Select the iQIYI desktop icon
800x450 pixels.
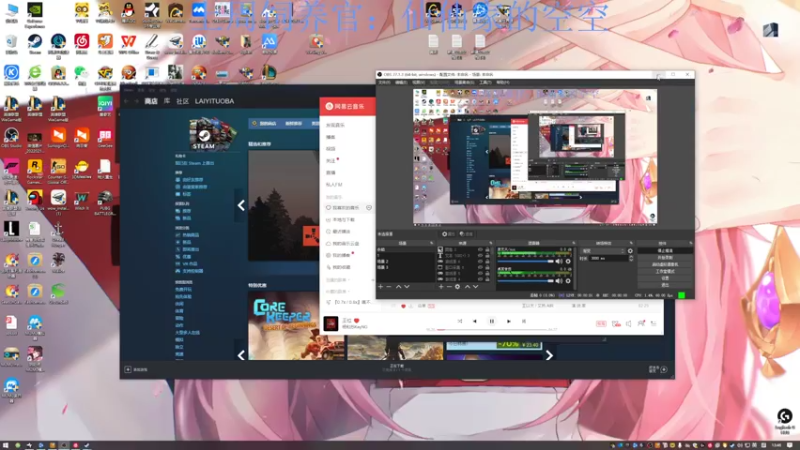click(x=105, y=106)
